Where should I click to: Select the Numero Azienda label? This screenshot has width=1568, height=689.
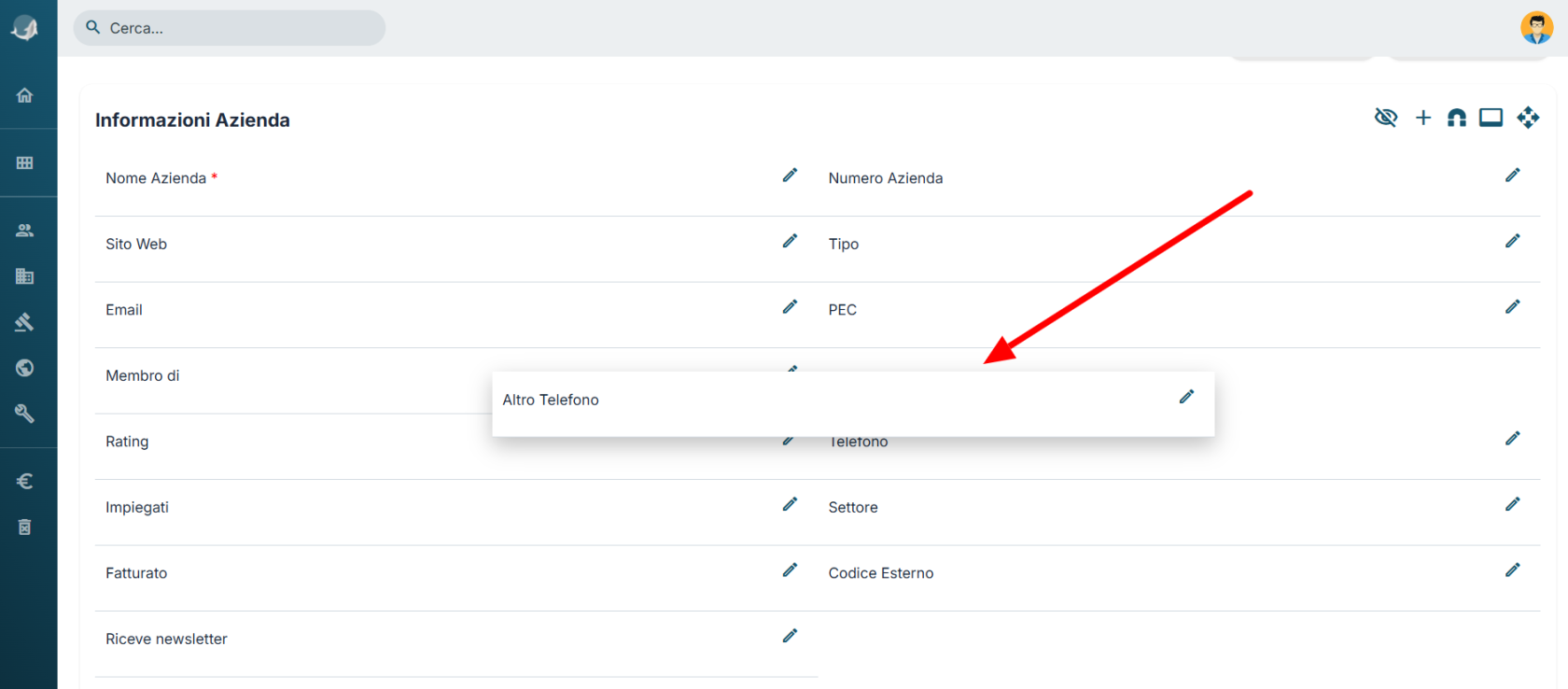886,178
